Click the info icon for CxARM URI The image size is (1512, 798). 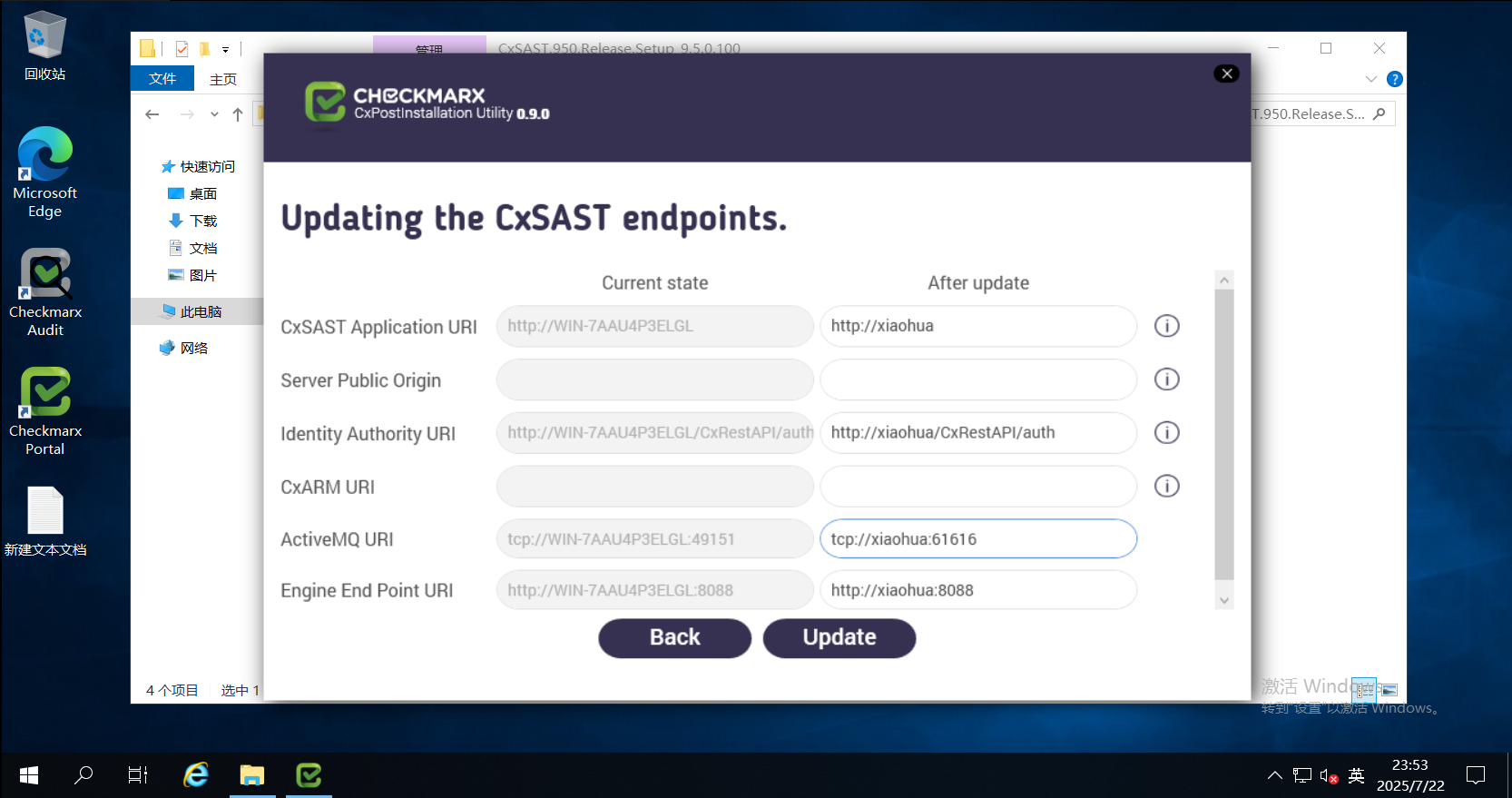pyautogui.click(x=1166, y=487)
